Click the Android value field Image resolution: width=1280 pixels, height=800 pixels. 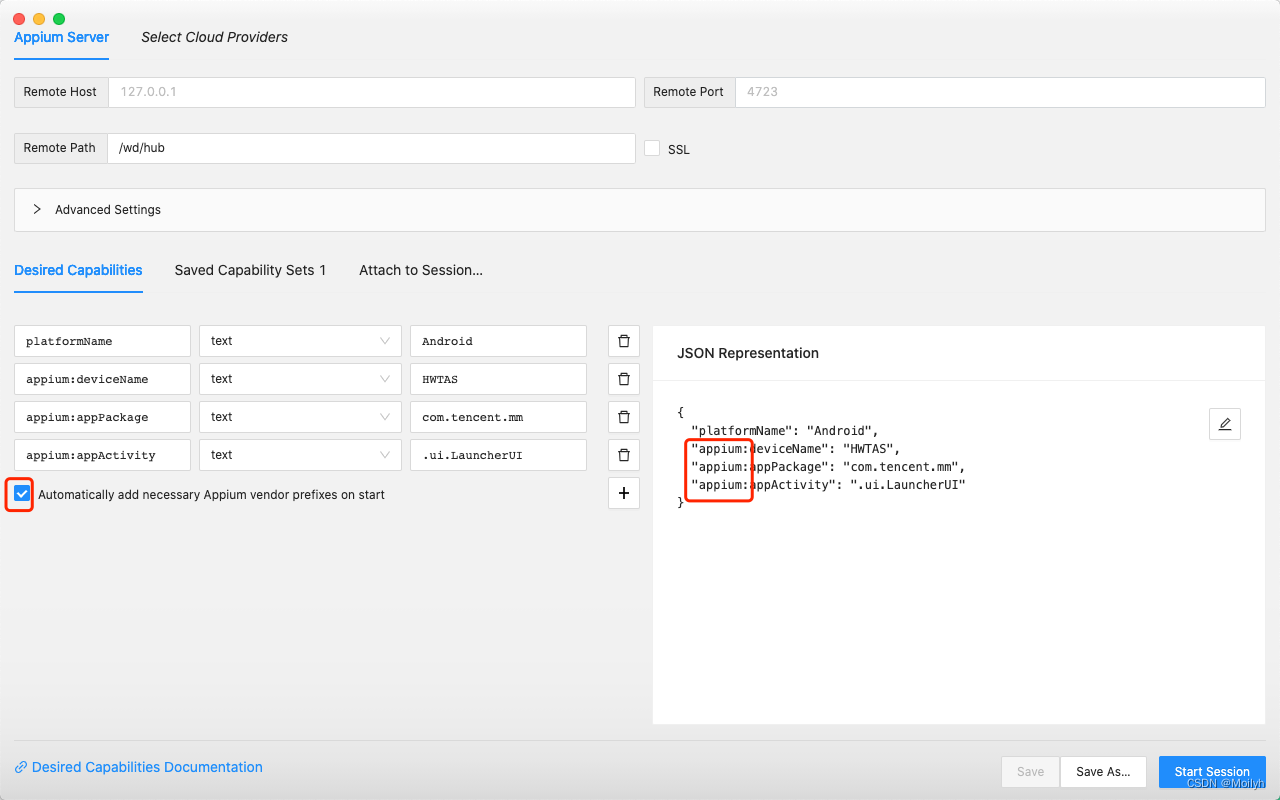point(498,341)
